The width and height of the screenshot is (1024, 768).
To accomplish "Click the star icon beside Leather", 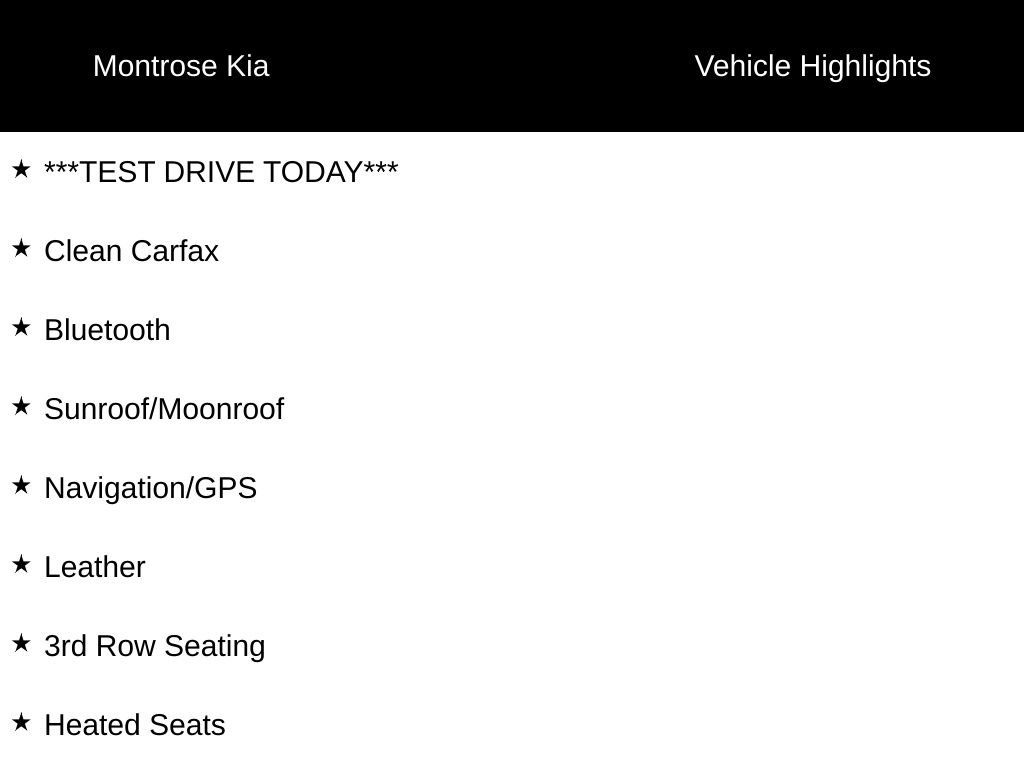I will click(x=21, y=564).
